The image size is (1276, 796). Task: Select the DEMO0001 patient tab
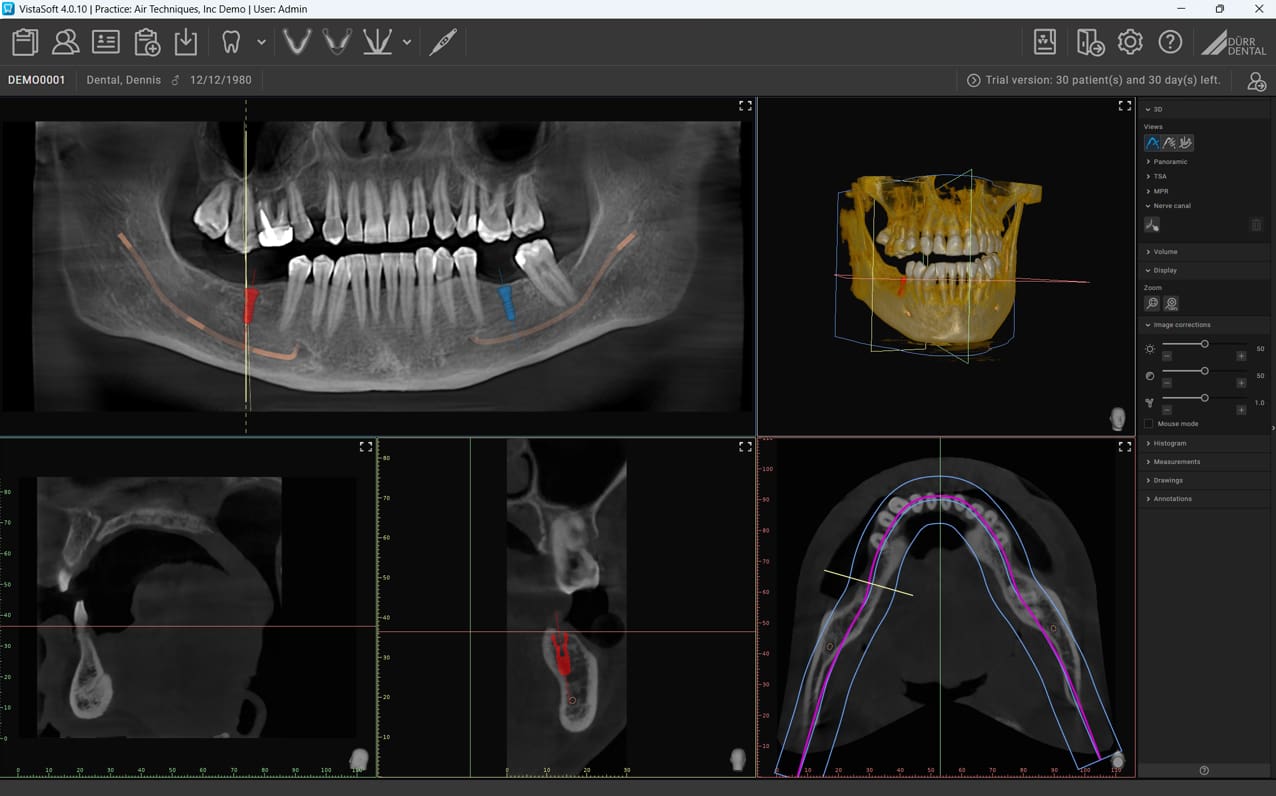click(x=38, y=79)
